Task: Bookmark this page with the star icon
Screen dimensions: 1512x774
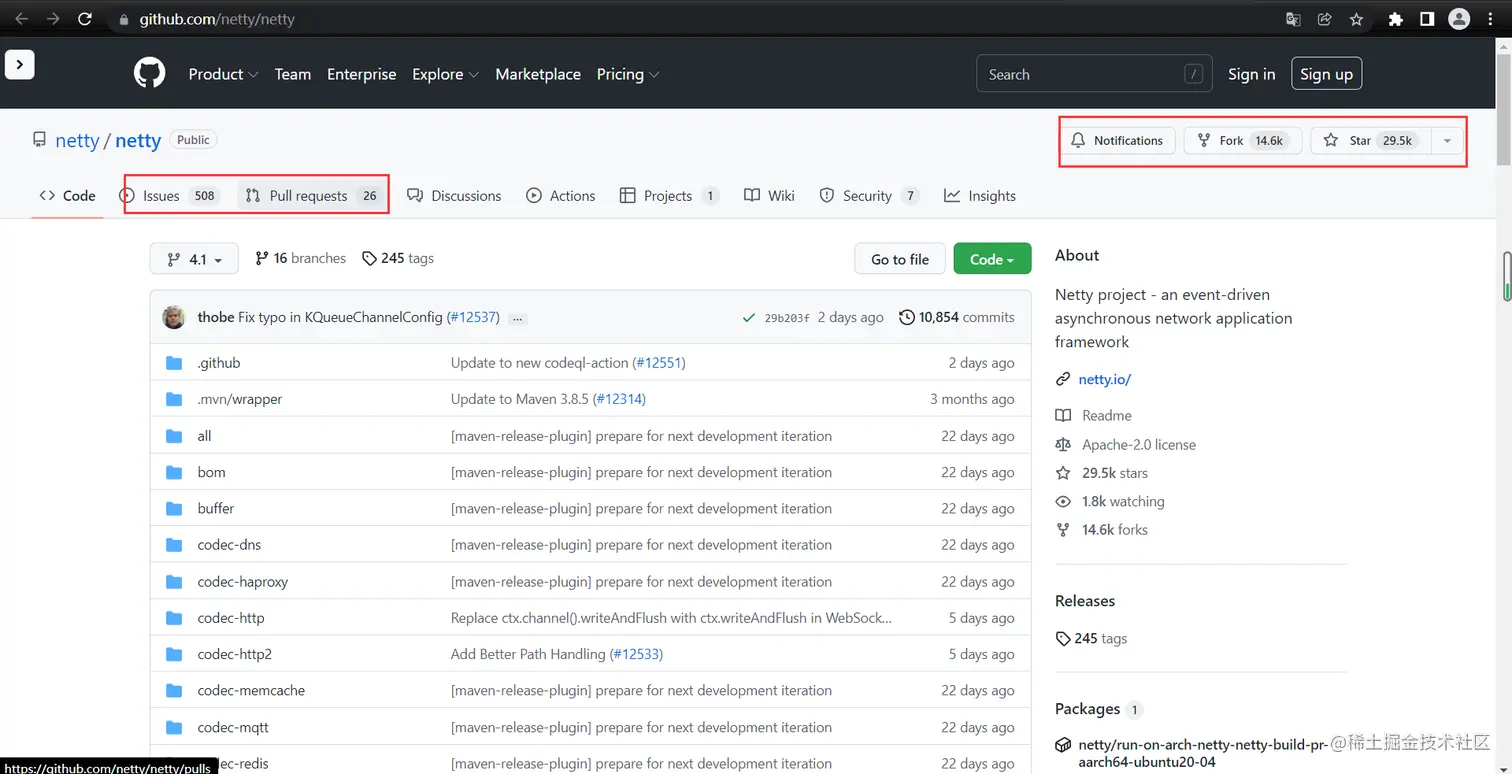Action: [x=1356, y=19]
